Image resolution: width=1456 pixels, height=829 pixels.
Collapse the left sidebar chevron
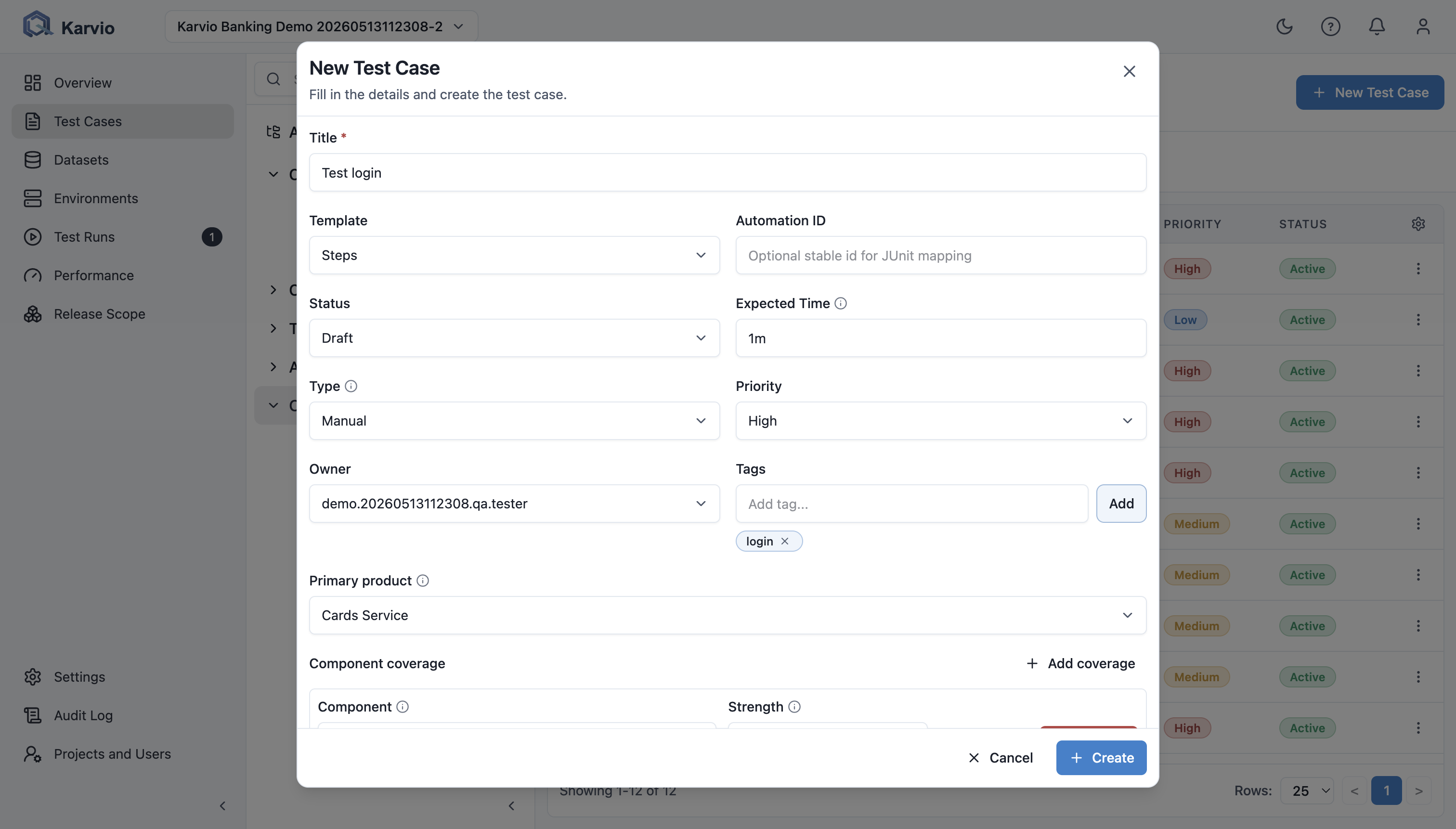pyautogui.click(x=222, y=806)
